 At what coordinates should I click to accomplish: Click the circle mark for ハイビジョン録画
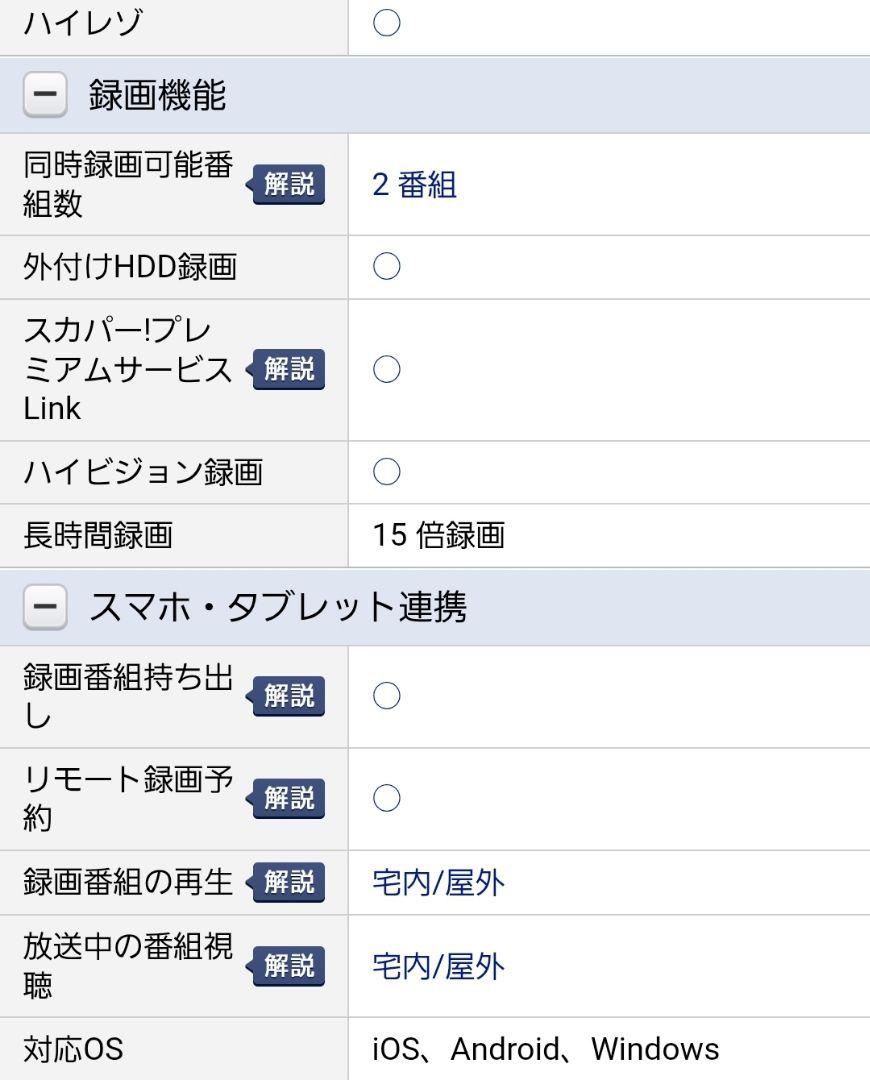click(386, 472)
